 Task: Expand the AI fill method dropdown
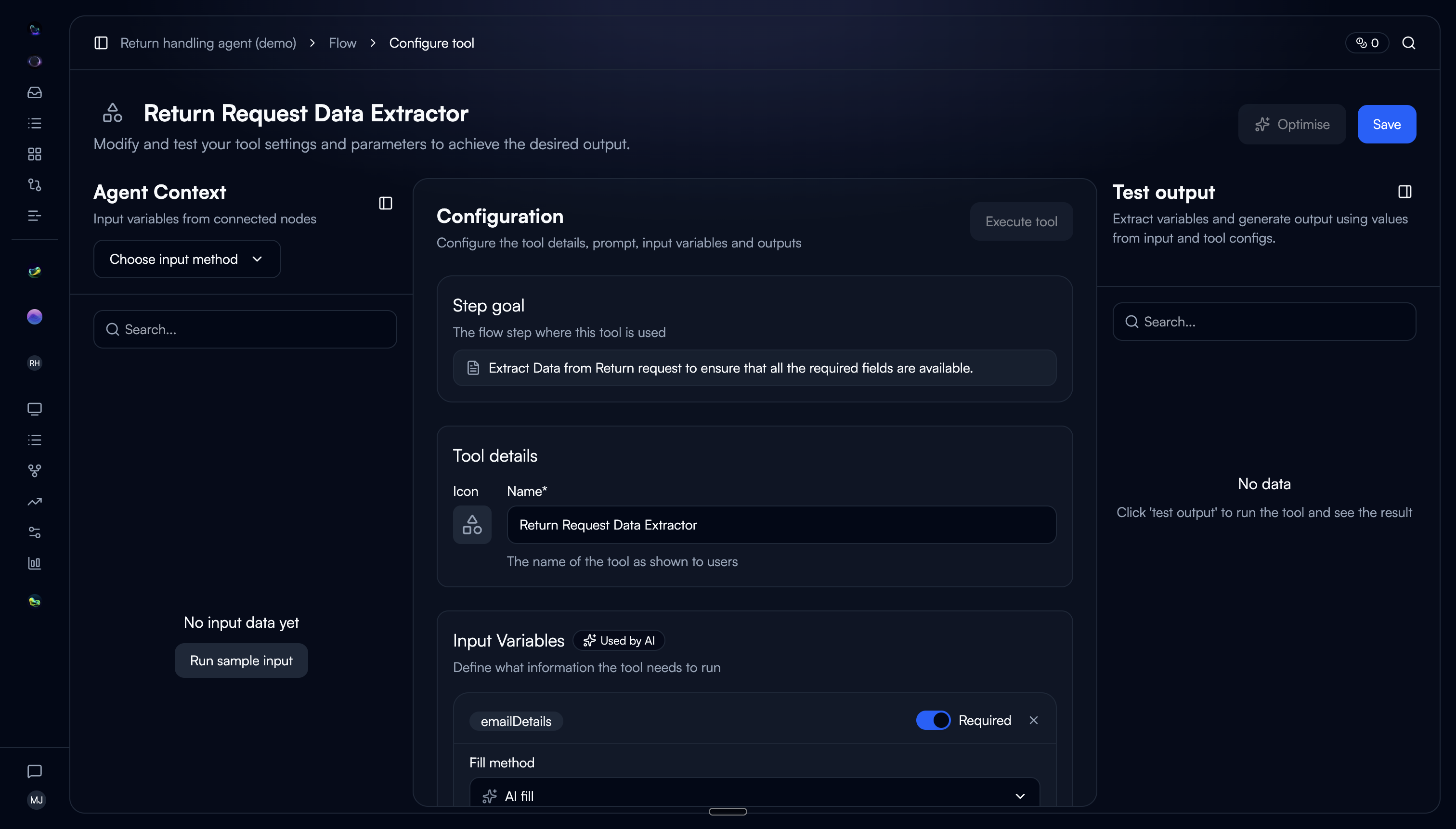pos(754,795)
